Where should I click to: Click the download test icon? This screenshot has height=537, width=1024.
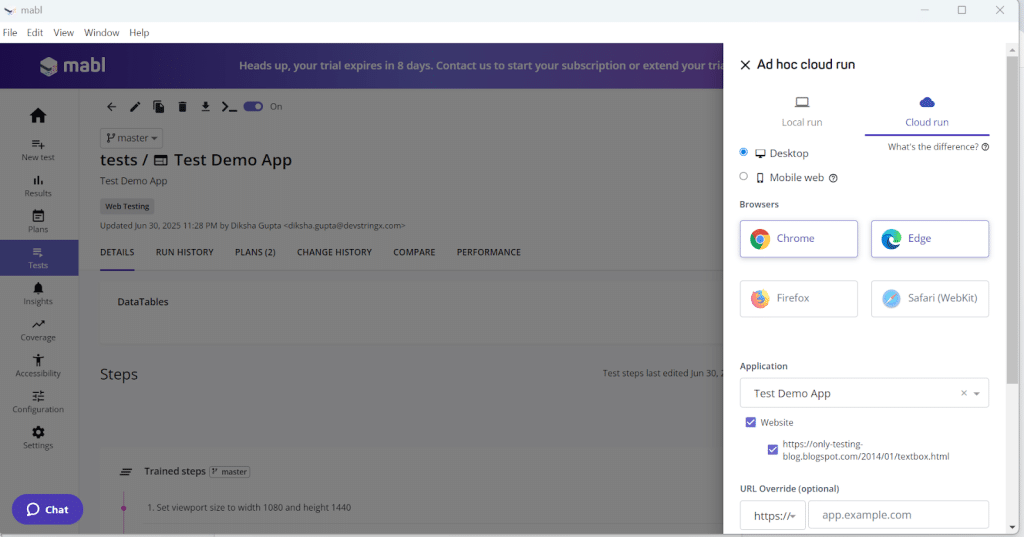pyautogui.click(x=206, y=106)
